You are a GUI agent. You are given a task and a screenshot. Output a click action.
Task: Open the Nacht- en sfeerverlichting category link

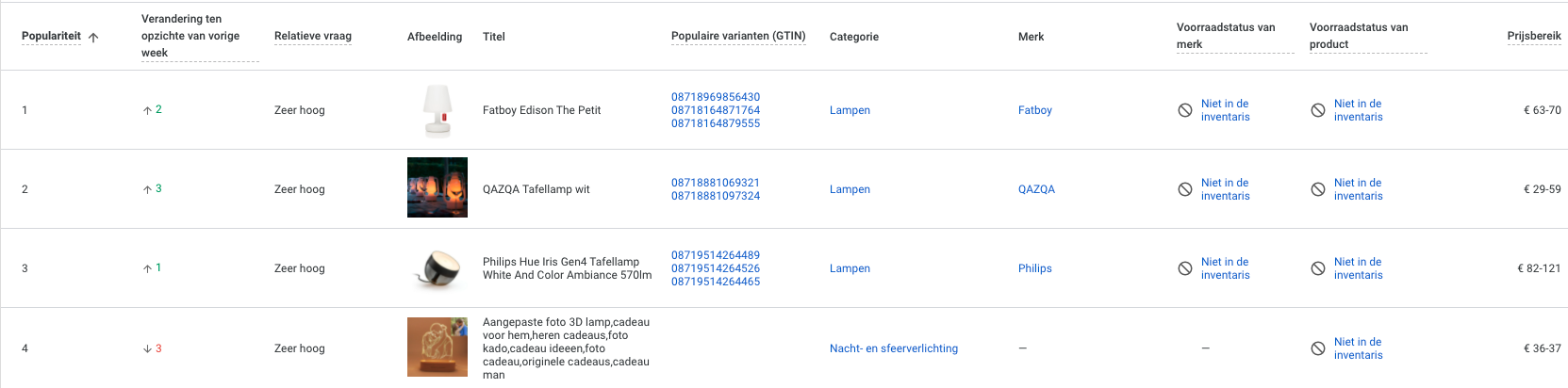tap(894, 348)
